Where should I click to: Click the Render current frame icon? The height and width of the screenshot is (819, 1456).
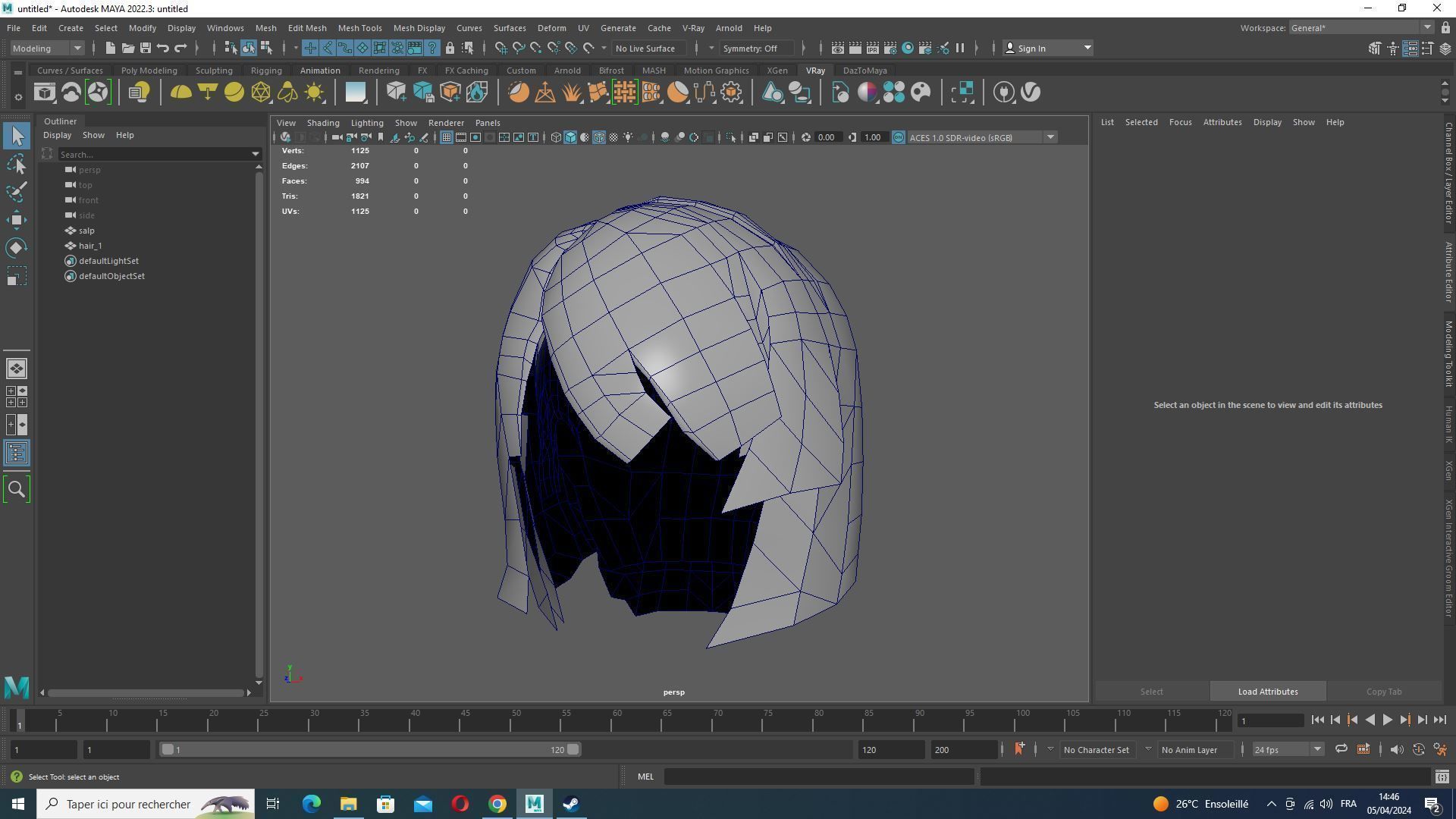(855, 49)
